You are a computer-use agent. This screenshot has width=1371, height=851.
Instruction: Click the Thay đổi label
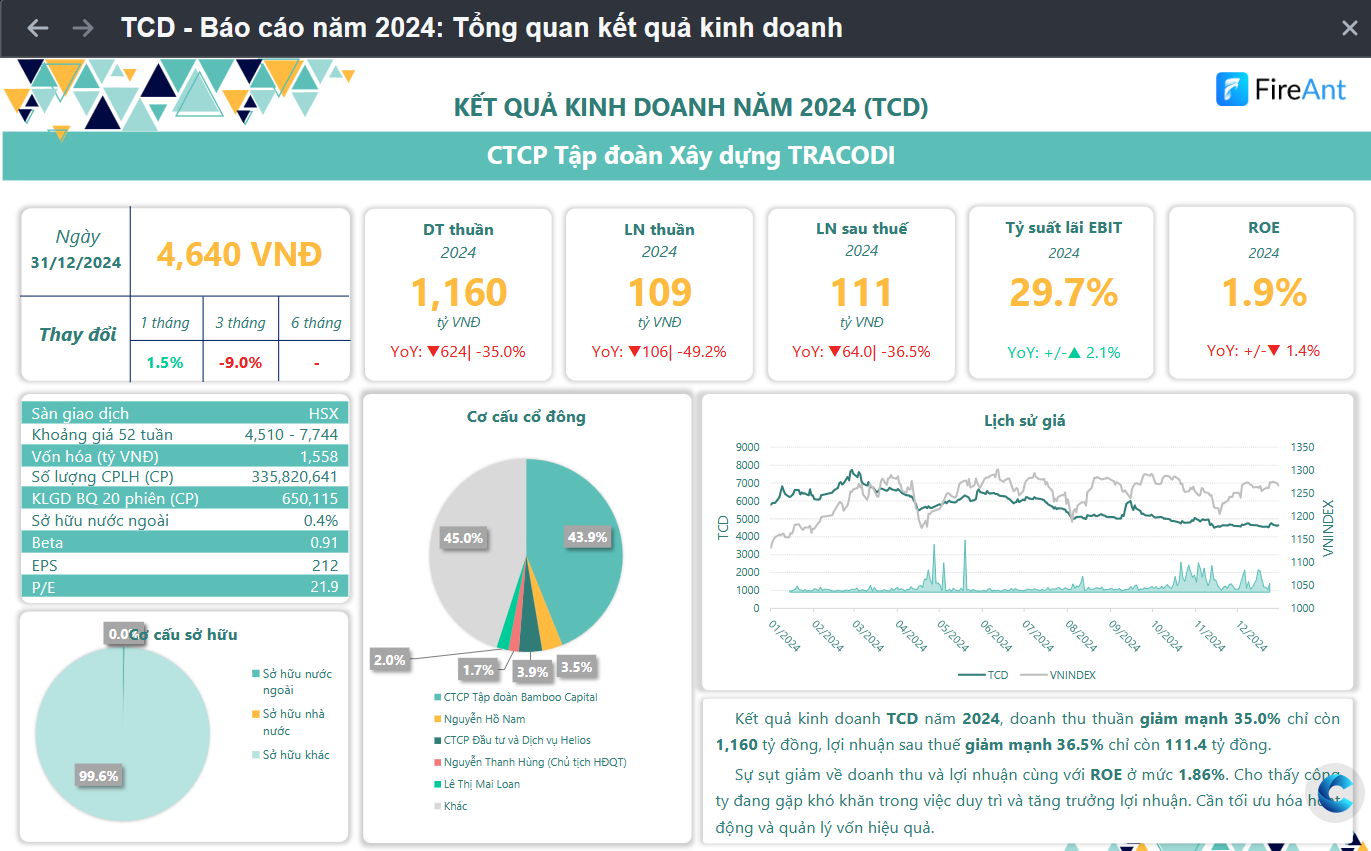point(77,334)
